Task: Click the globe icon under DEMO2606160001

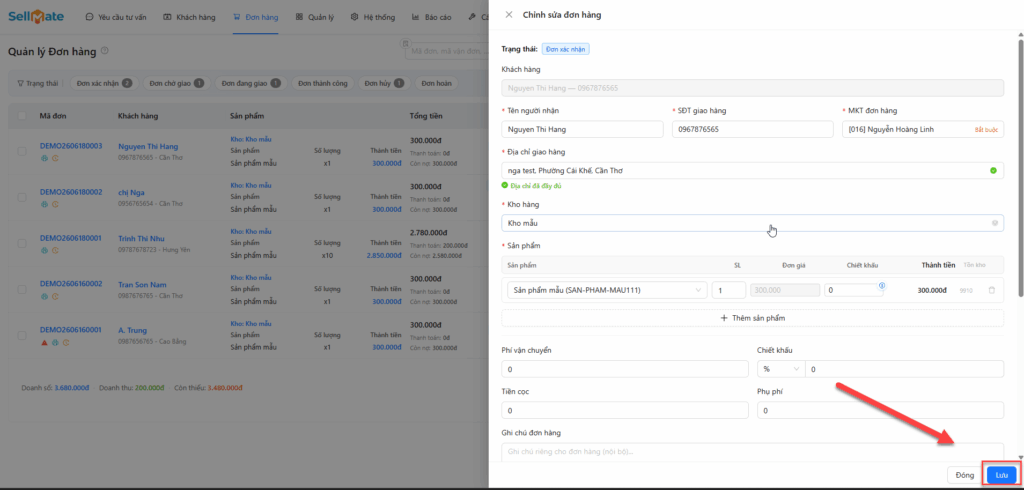Action: [x=55, y=342]
